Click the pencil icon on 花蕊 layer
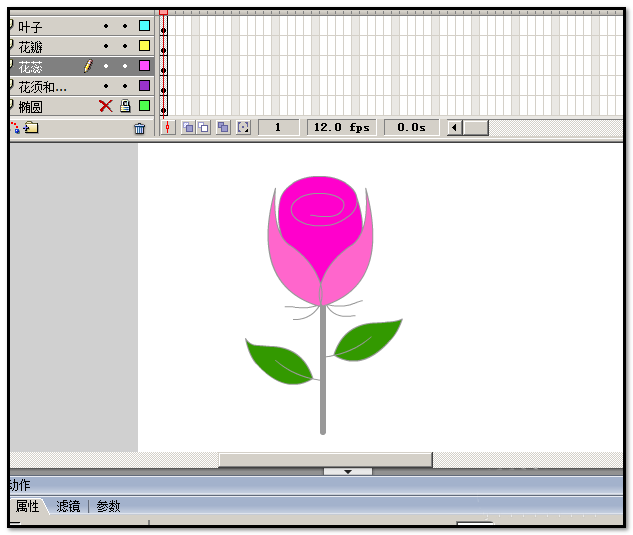The image size is (633, 535). (x=88, y=66)
